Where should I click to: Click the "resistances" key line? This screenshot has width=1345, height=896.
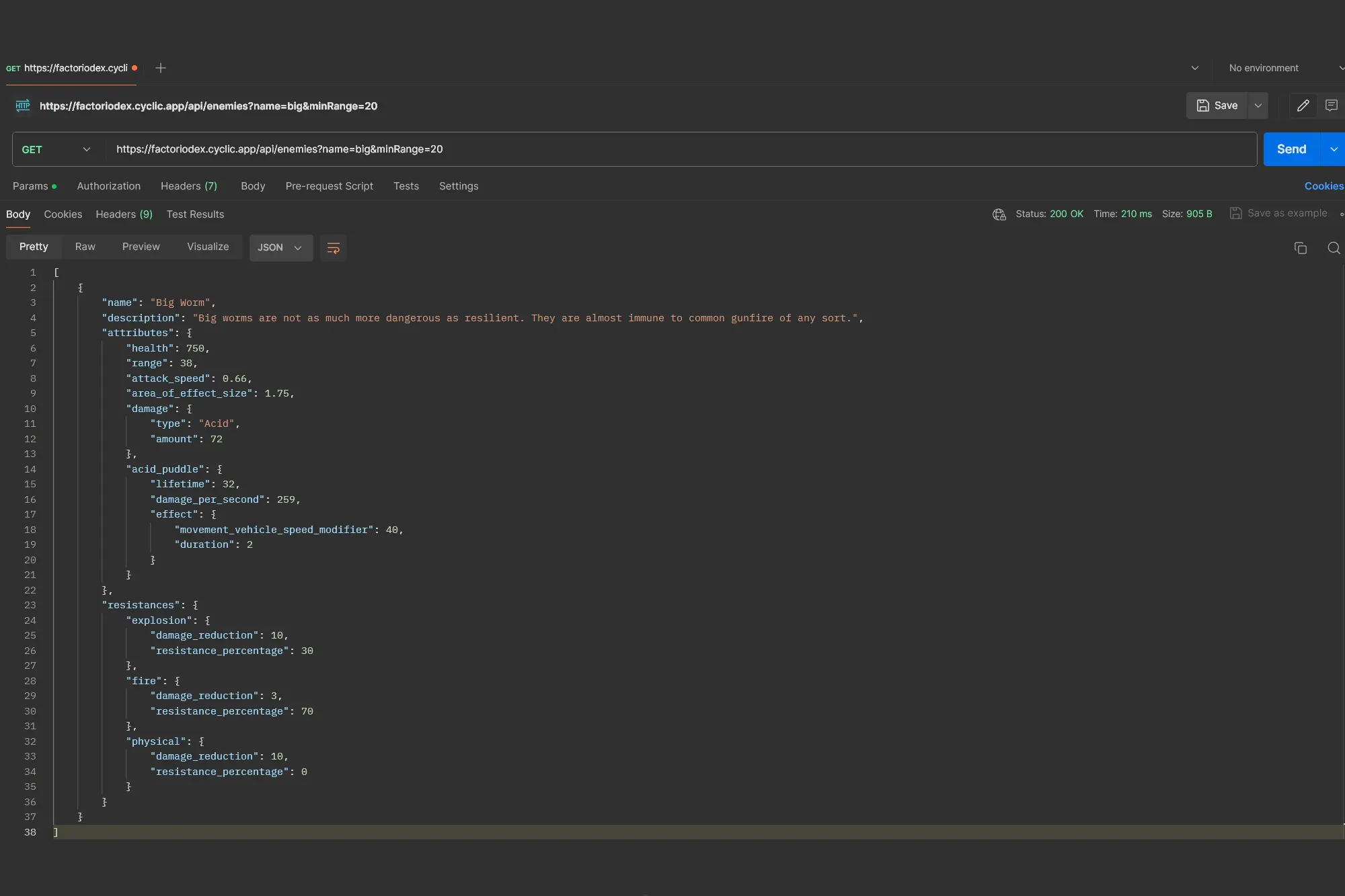[150, 605]
